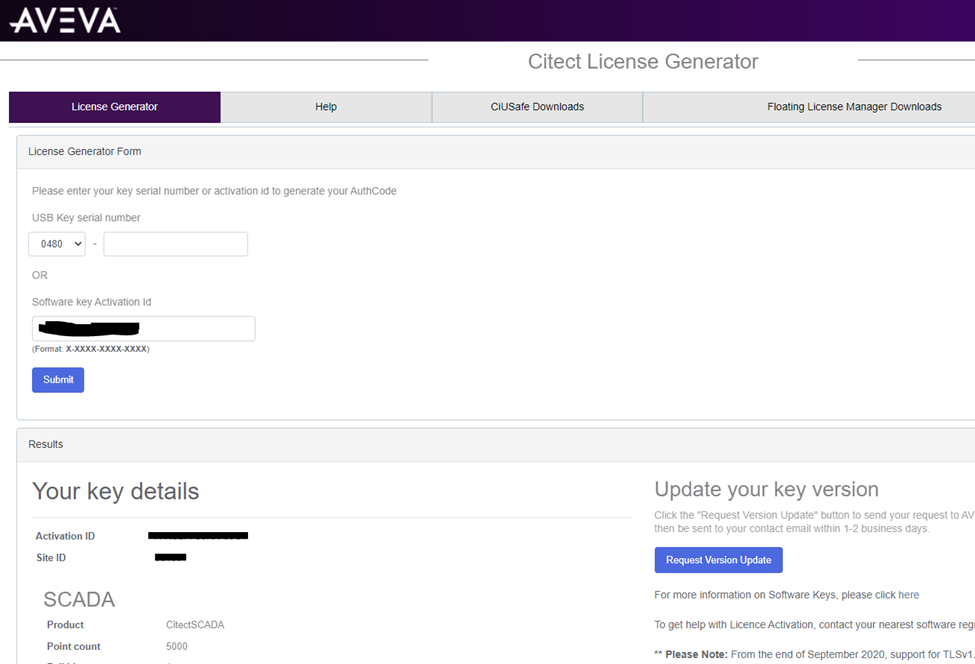The height and width of the screenshot is (664, 975).
Task: Select the 'Please enter your key serial number' instruction
Action: click(214, 191)
